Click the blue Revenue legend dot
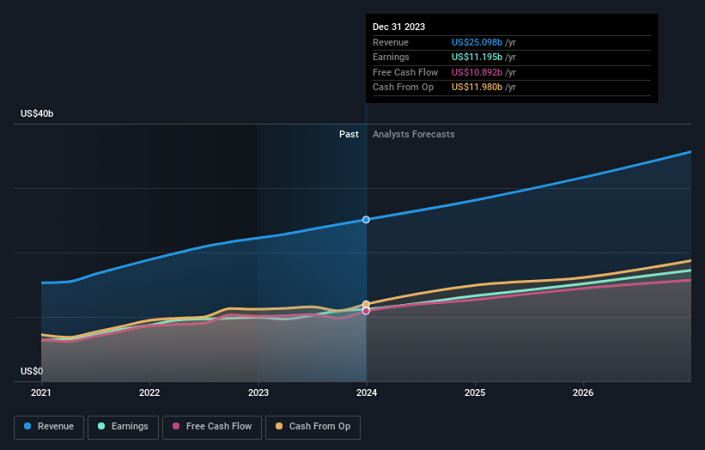The width and height of the screenshot is (705, 450). tap(27, 426)
